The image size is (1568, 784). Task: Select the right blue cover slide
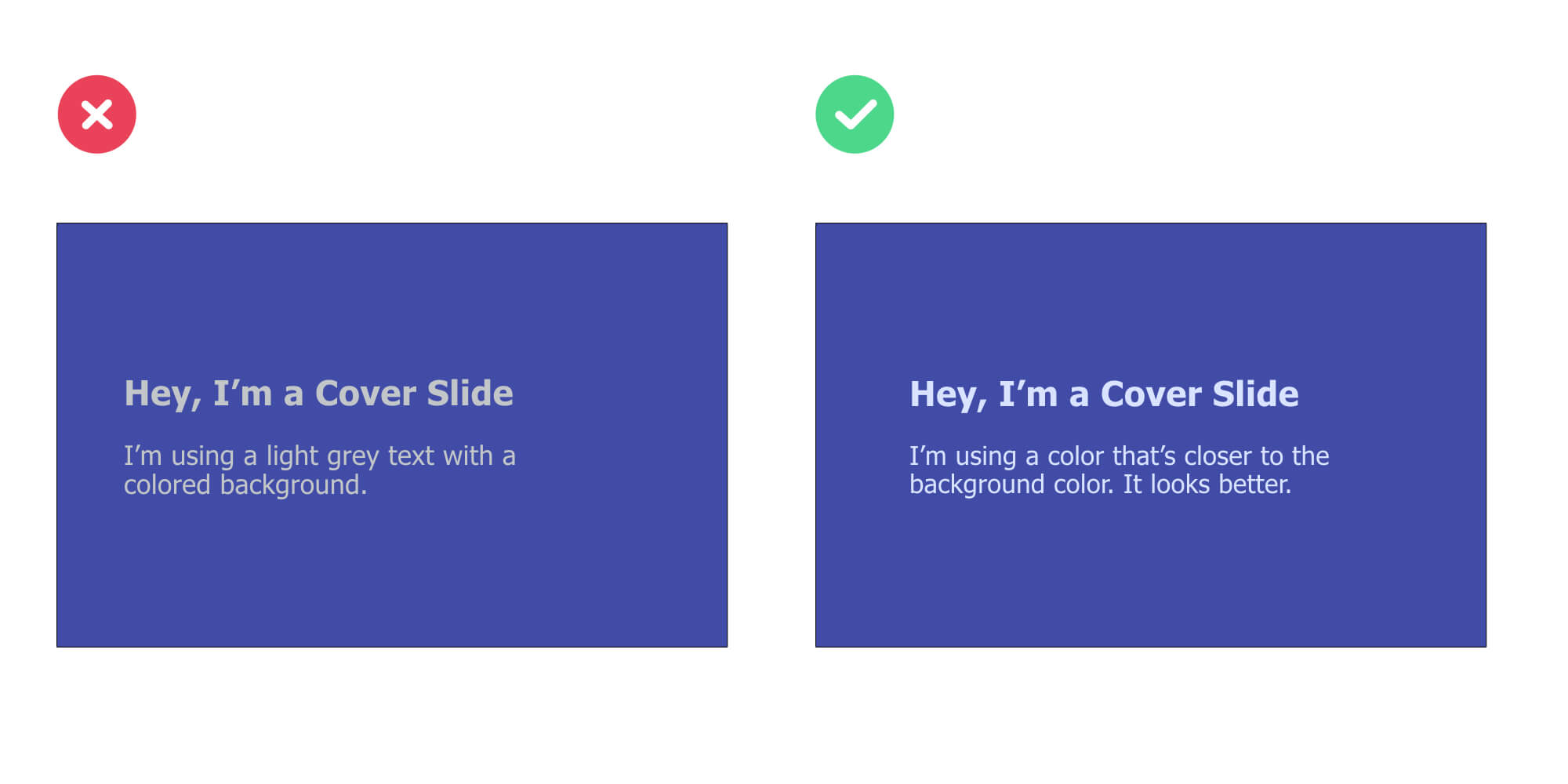click(x=1151, y=435)
